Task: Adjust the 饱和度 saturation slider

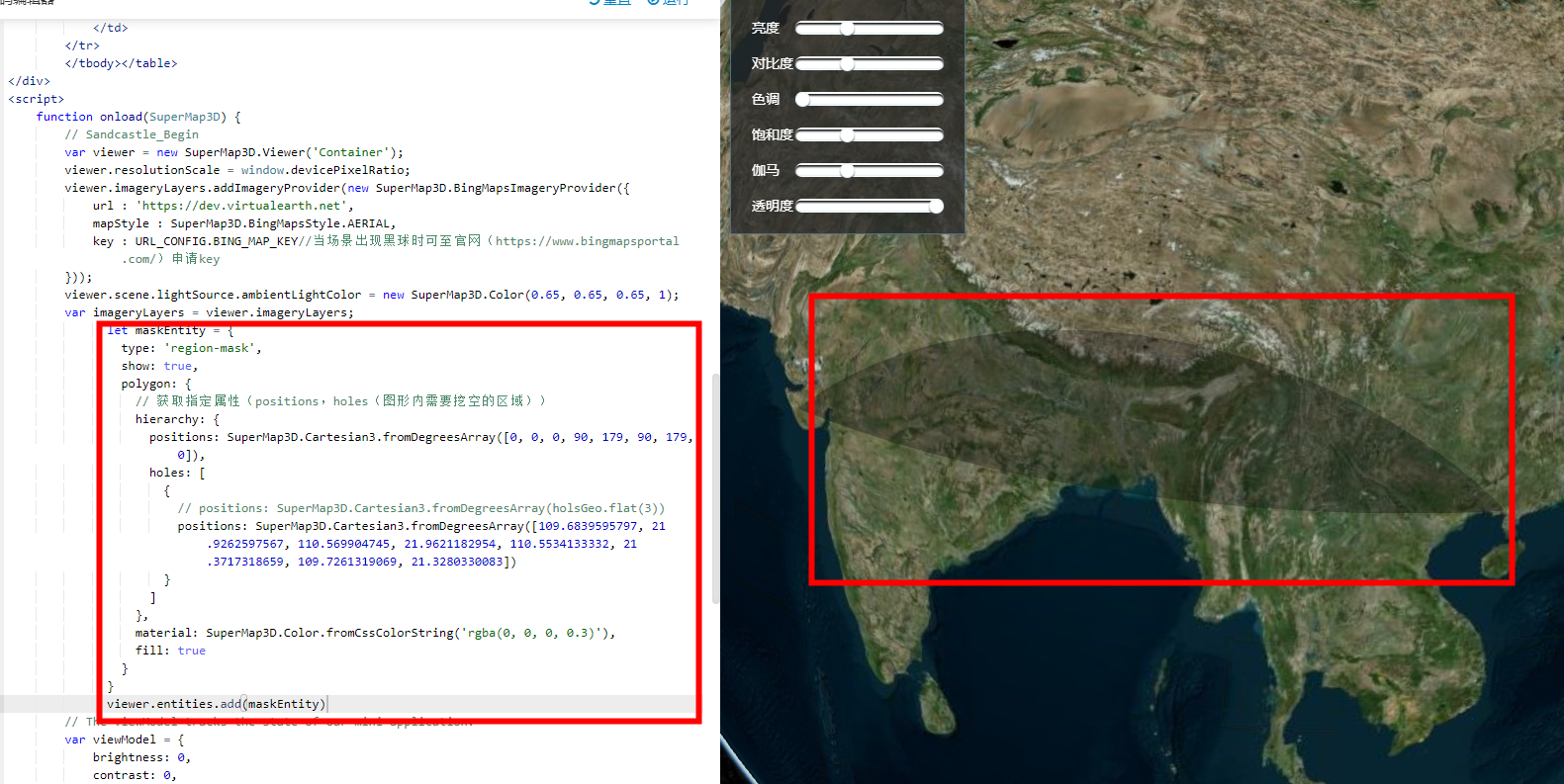Action: pyautogui.click(x=870, y=135)
